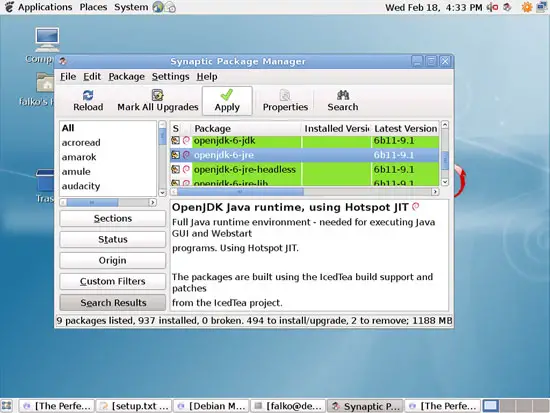Viewport: 550px width, 413px height.
Task: Click Show Desktop icon in bottom panel
Action: tap(7, 406)
